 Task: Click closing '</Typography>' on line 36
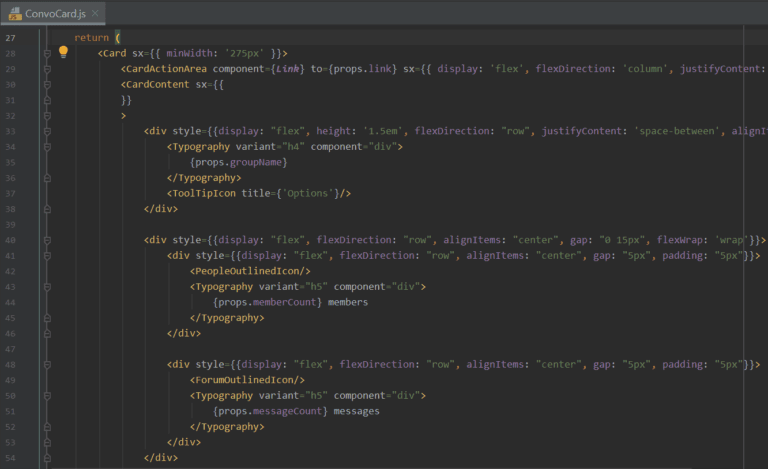coord(204,178)
